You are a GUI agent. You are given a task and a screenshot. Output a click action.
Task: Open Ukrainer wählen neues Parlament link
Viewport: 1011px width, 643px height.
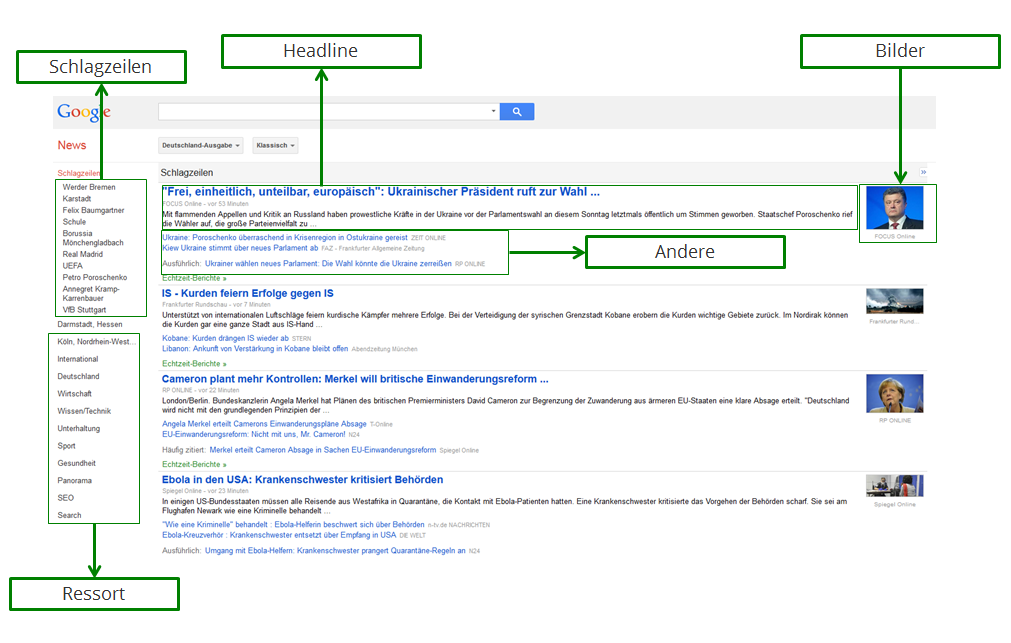[x=328, y=264]
